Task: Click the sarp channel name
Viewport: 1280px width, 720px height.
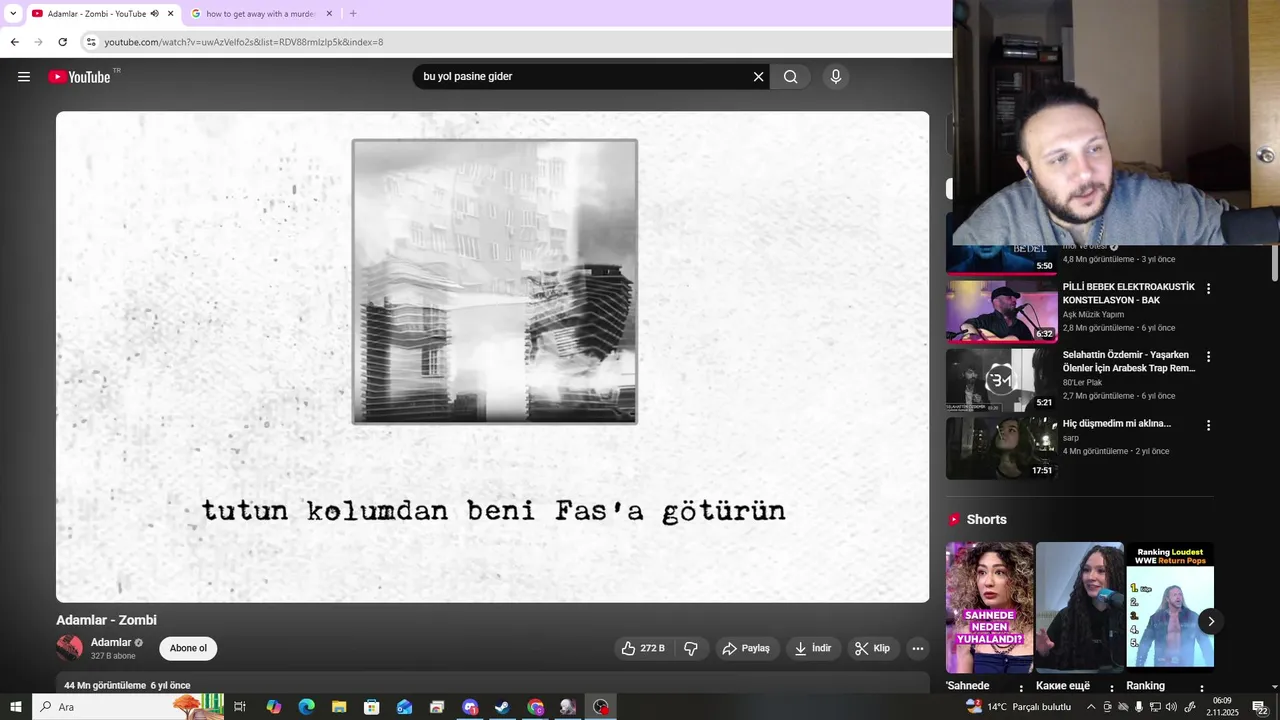Action: point(1071,438)
